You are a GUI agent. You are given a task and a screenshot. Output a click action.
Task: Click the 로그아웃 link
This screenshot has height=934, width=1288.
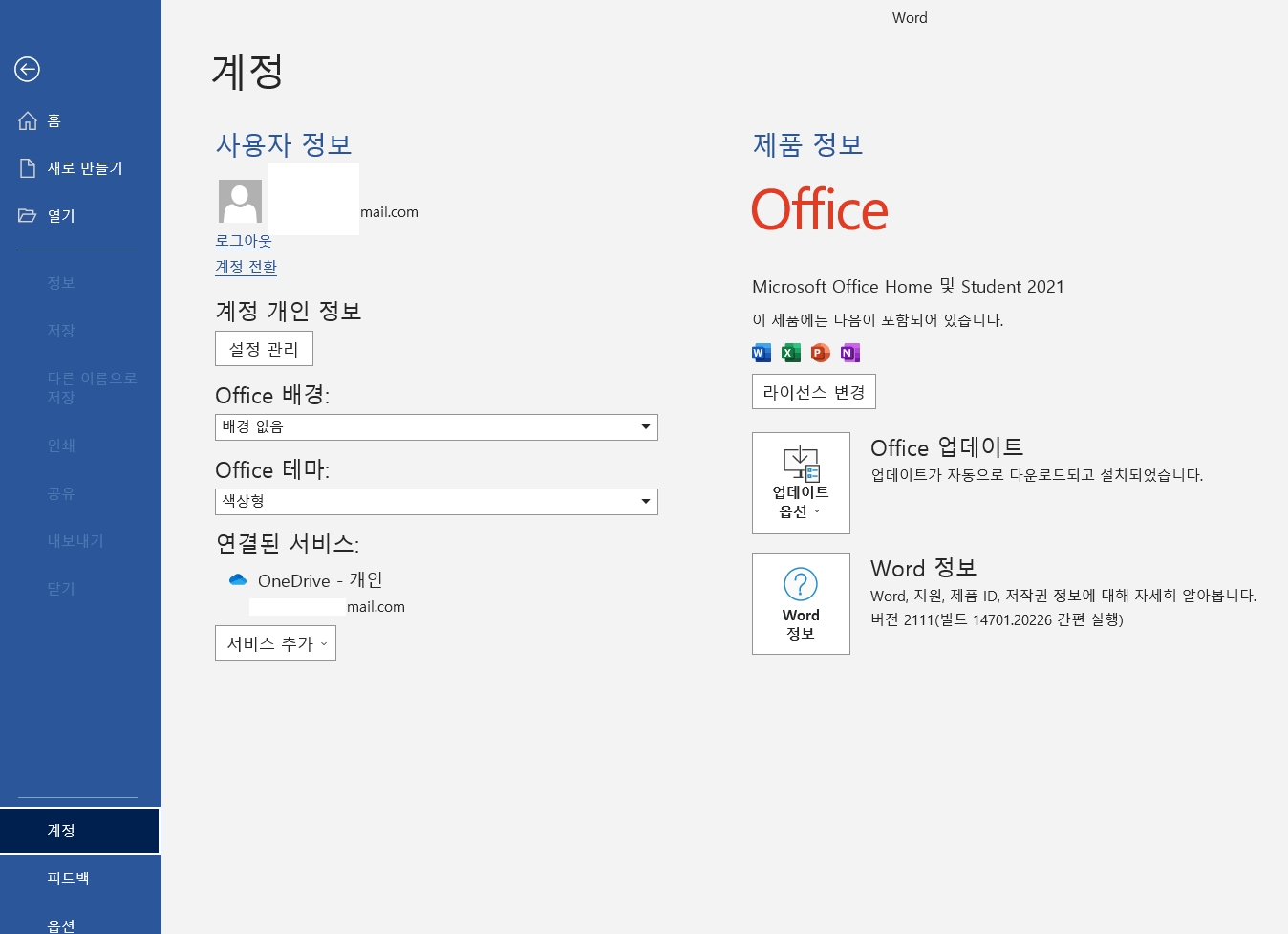244,241
